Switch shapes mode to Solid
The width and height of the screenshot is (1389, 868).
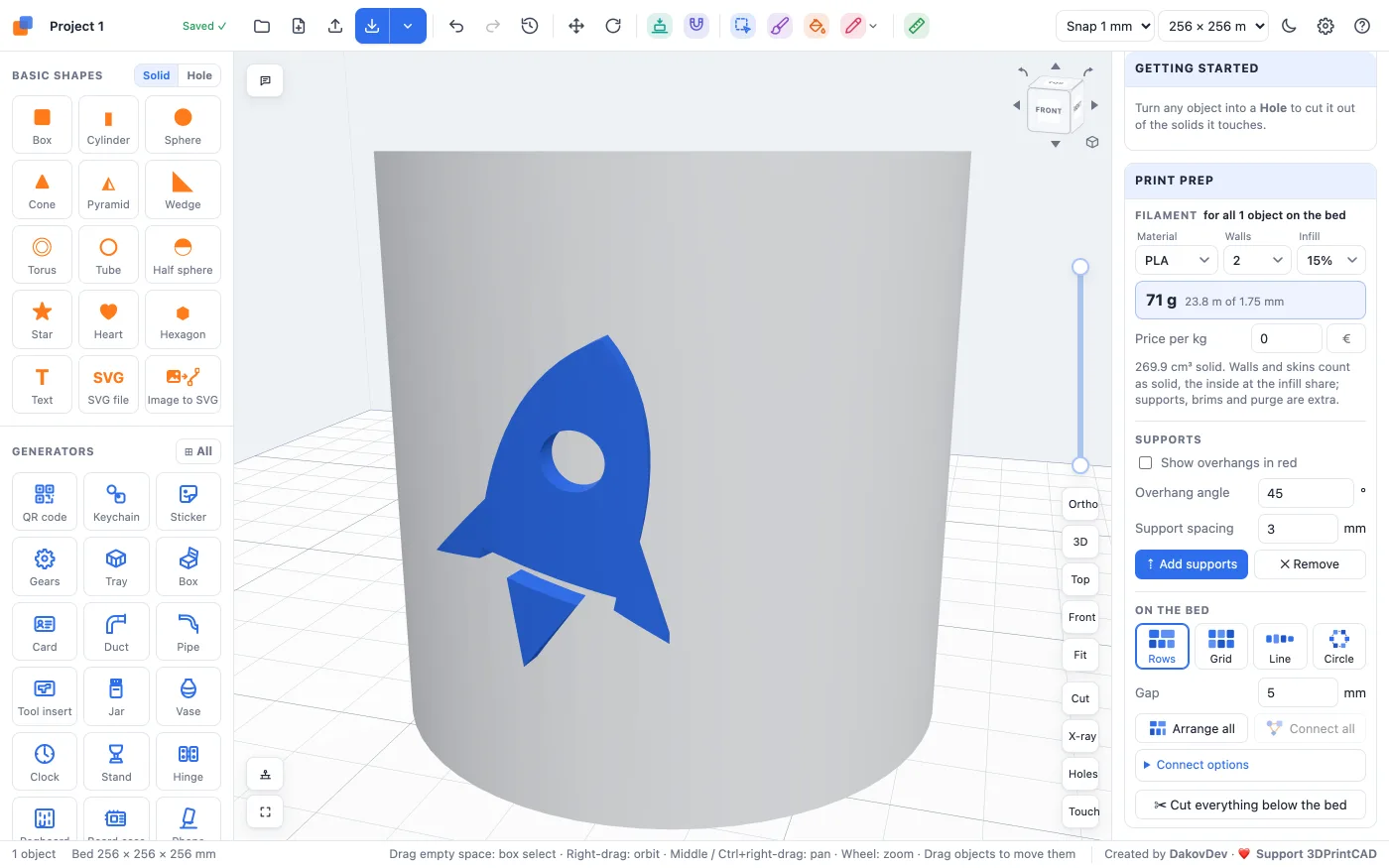coord(157,75)
